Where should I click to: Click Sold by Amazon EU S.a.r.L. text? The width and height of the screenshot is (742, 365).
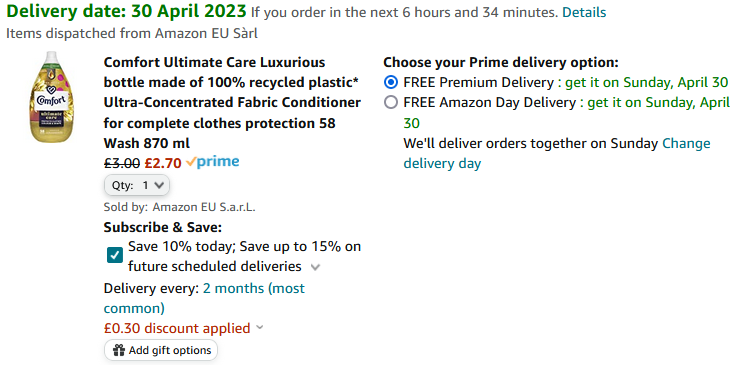pyautogui.click(x=179, y=207)
